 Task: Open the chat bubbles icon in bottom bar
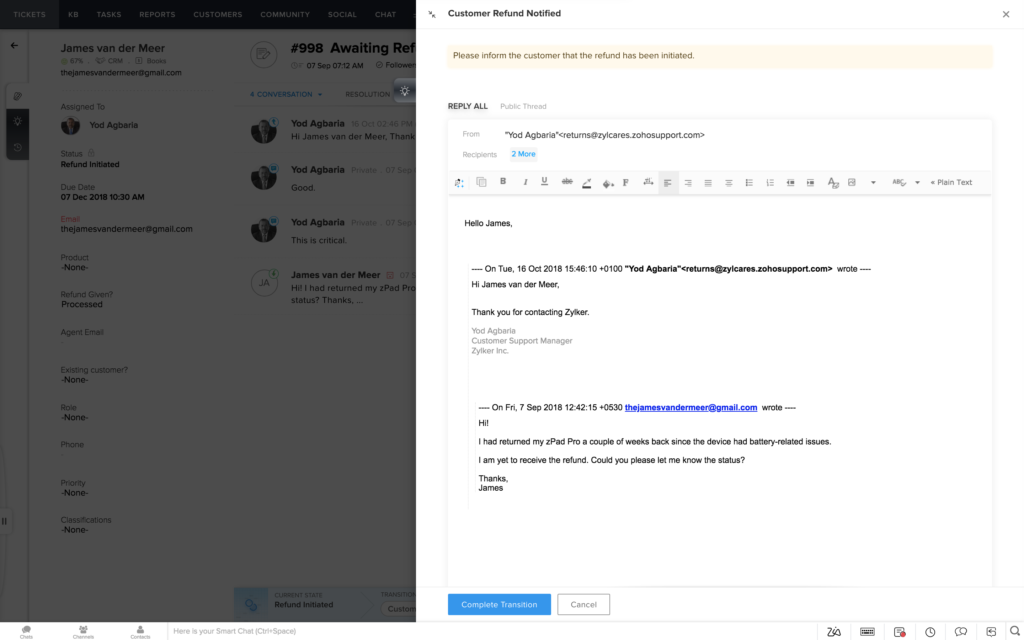coord(961,632)
